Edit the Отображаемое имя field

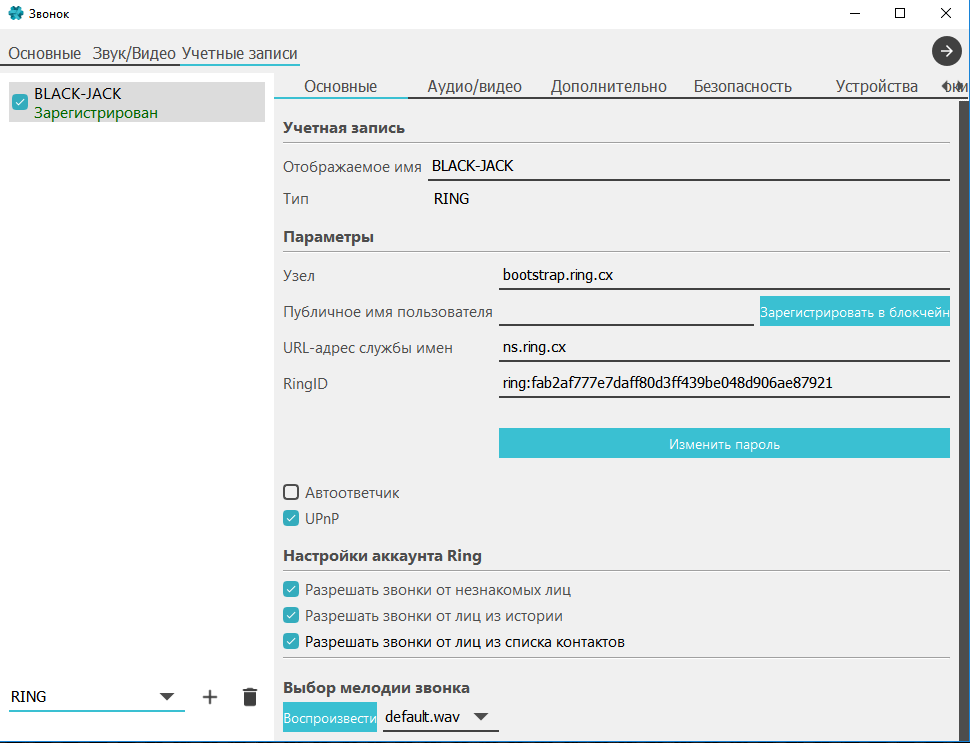pos(689,166)
